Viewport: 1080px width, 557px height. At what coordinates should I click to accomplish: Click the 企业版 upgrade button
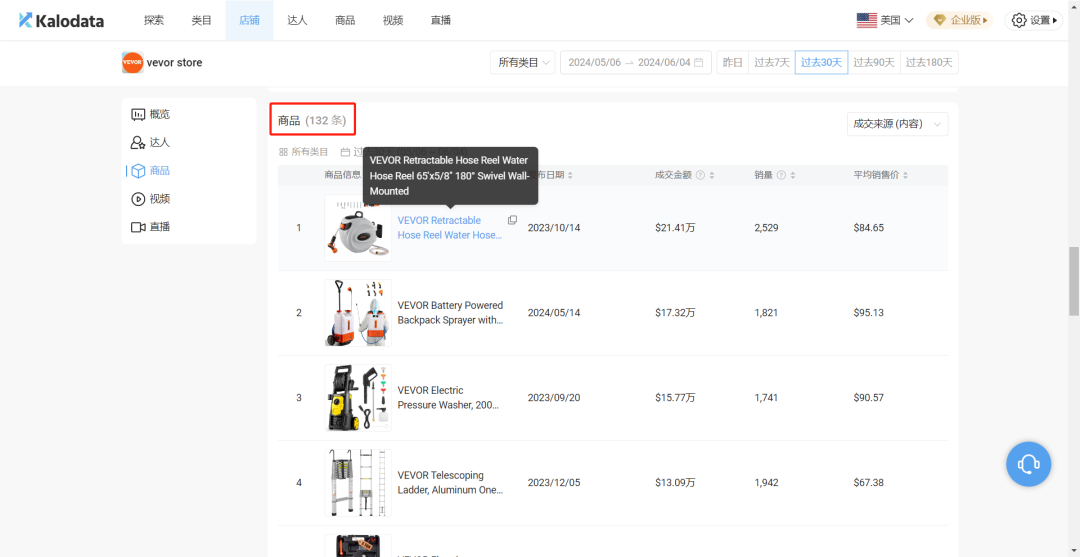click(959, 20)
